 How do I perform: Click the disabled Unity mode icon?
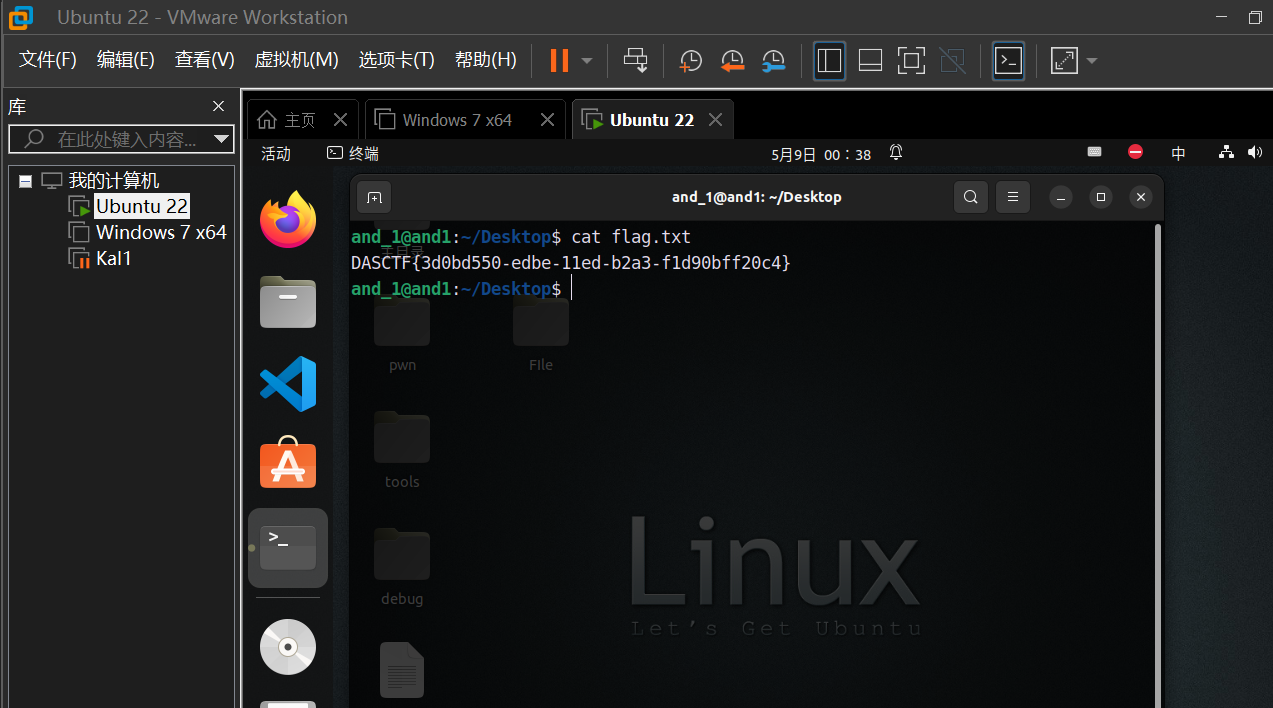[x=953, y=60]
